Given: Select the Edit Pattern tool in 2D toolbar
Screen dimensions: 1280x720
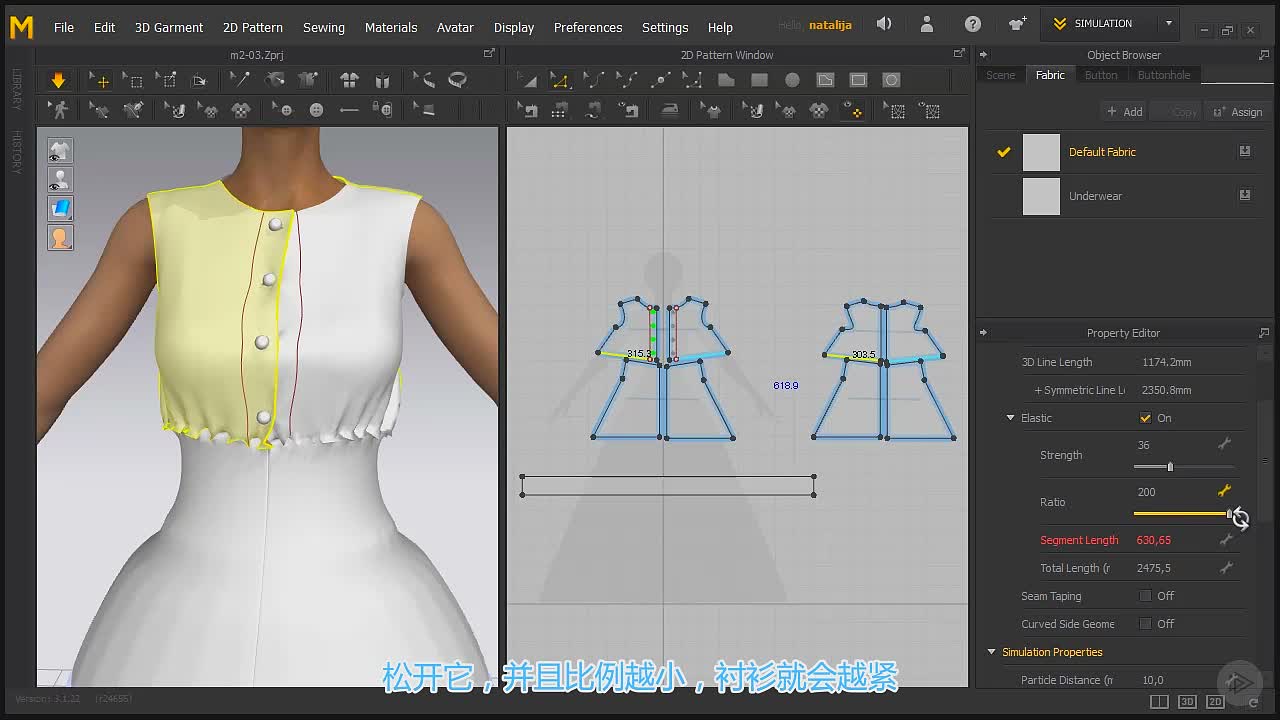Looking at the screenshot, I should coord(560,80).
